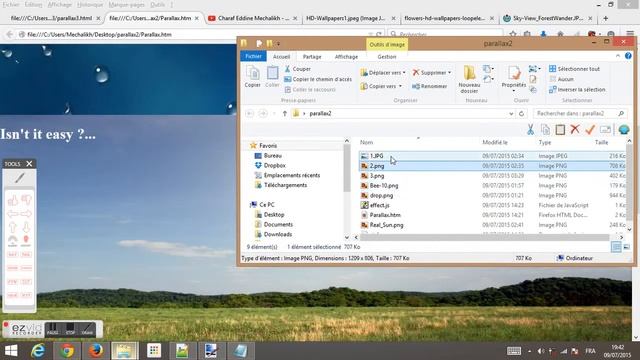
Task: Open Emplacements récents in the navigation pane
Action: (x=287, y=175)
